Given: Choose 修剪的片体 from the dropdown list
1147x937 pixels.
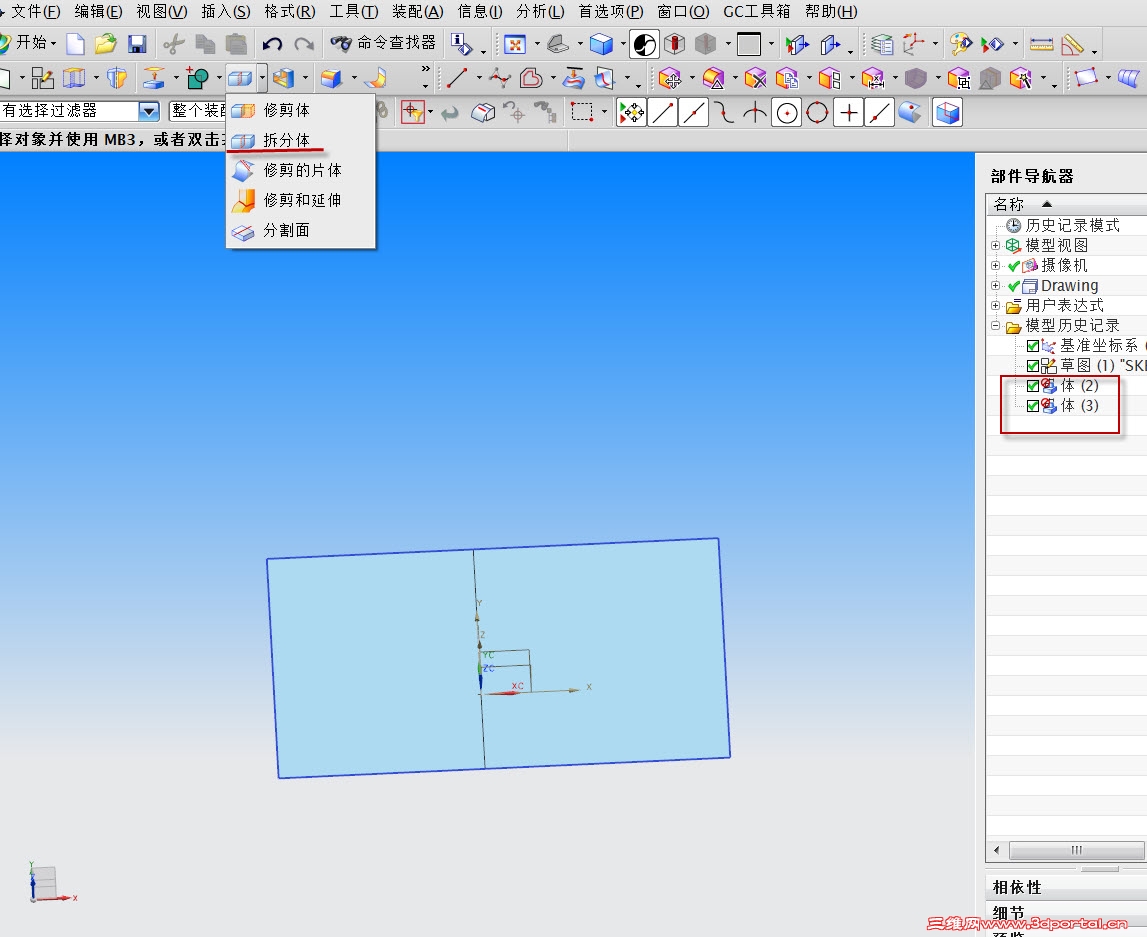Looking at the screenshot, I should [x=301, y=170].
